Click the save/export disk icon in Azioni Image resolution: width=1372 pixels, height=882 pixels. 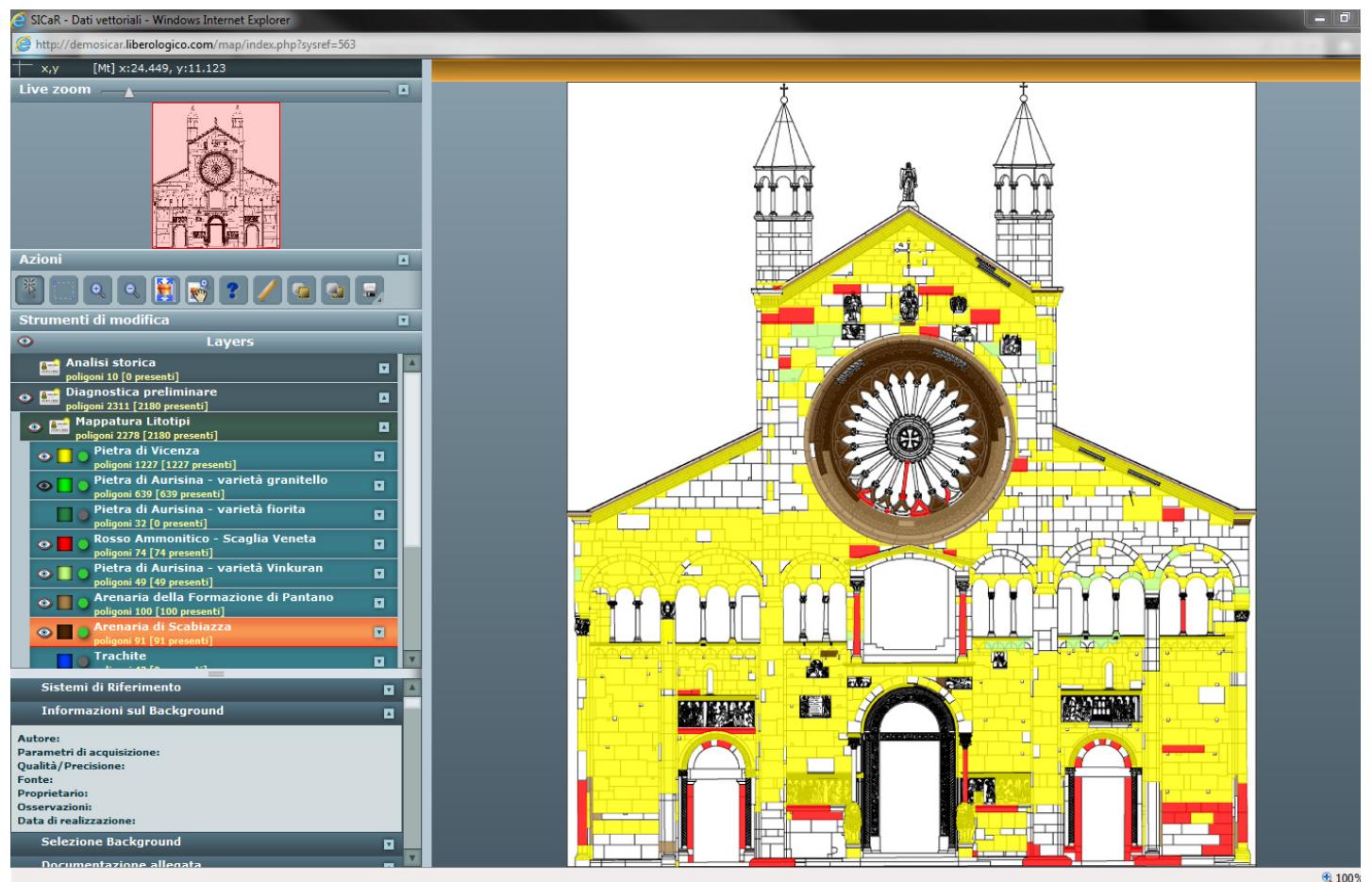pos(369,291)
